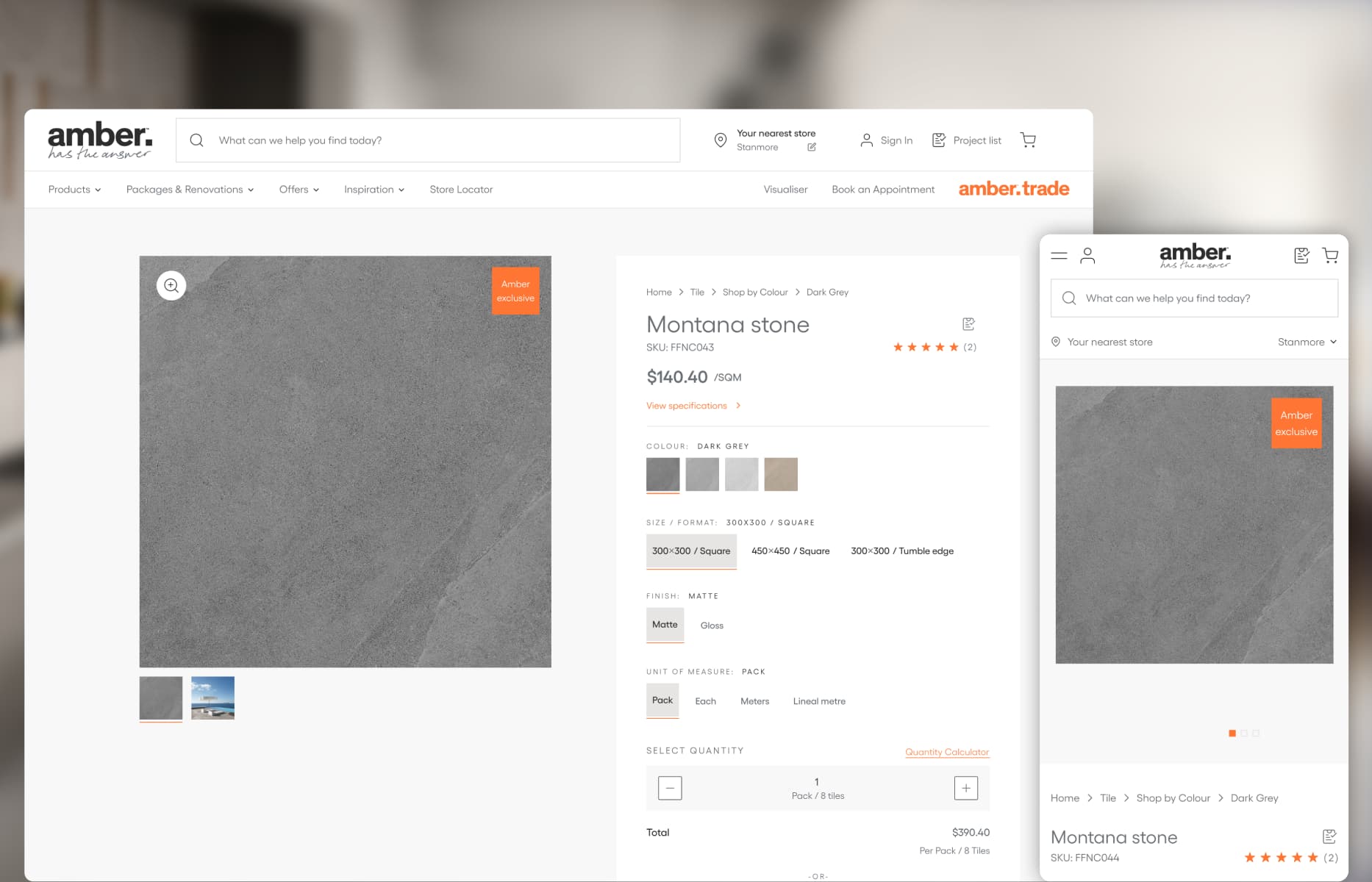
Task: Open the Quantity Calculator link
Action: click(946, 752)
